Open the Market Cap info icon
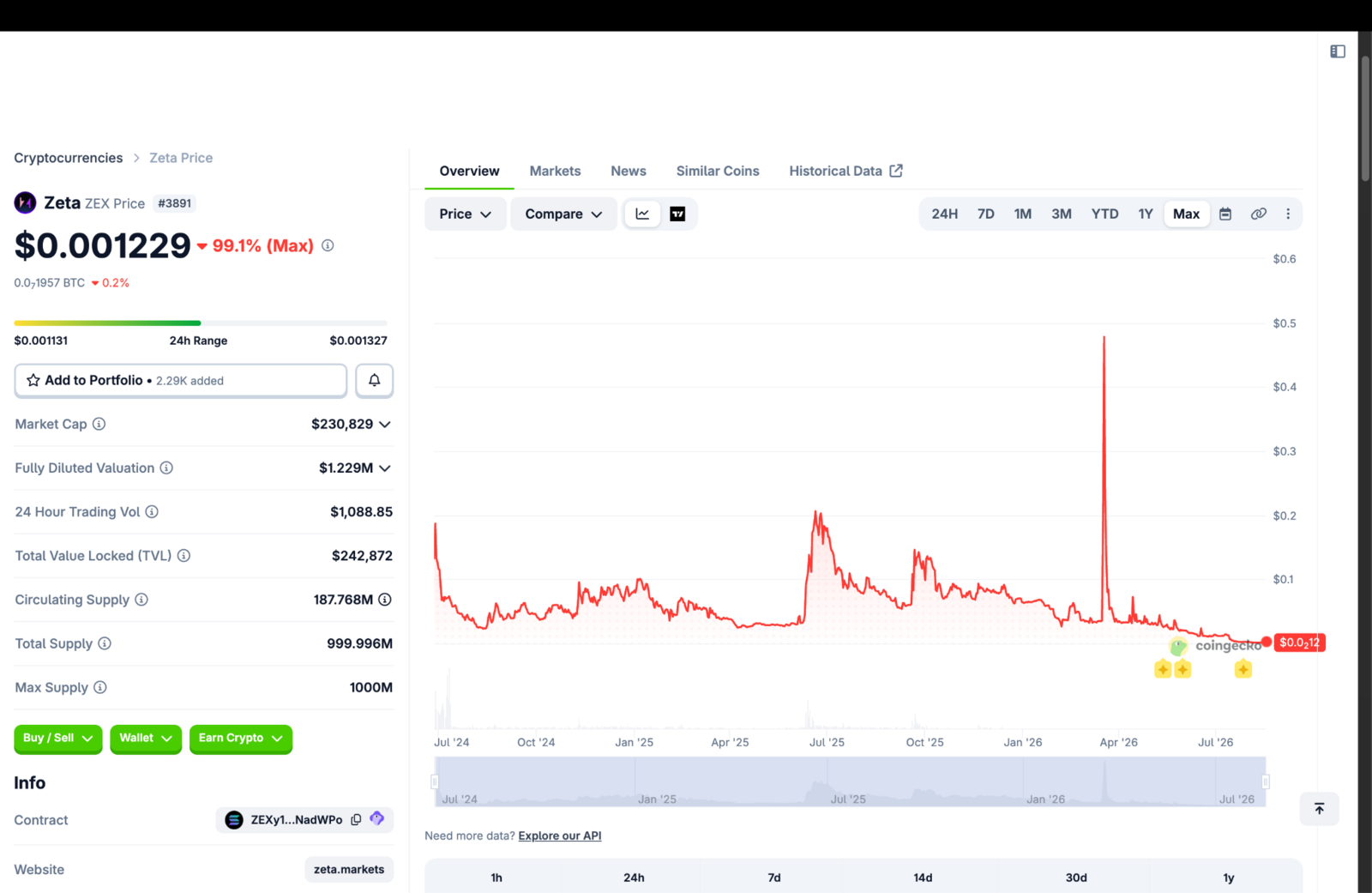This screenshot has height=893, width=1372. pos(99,424)
